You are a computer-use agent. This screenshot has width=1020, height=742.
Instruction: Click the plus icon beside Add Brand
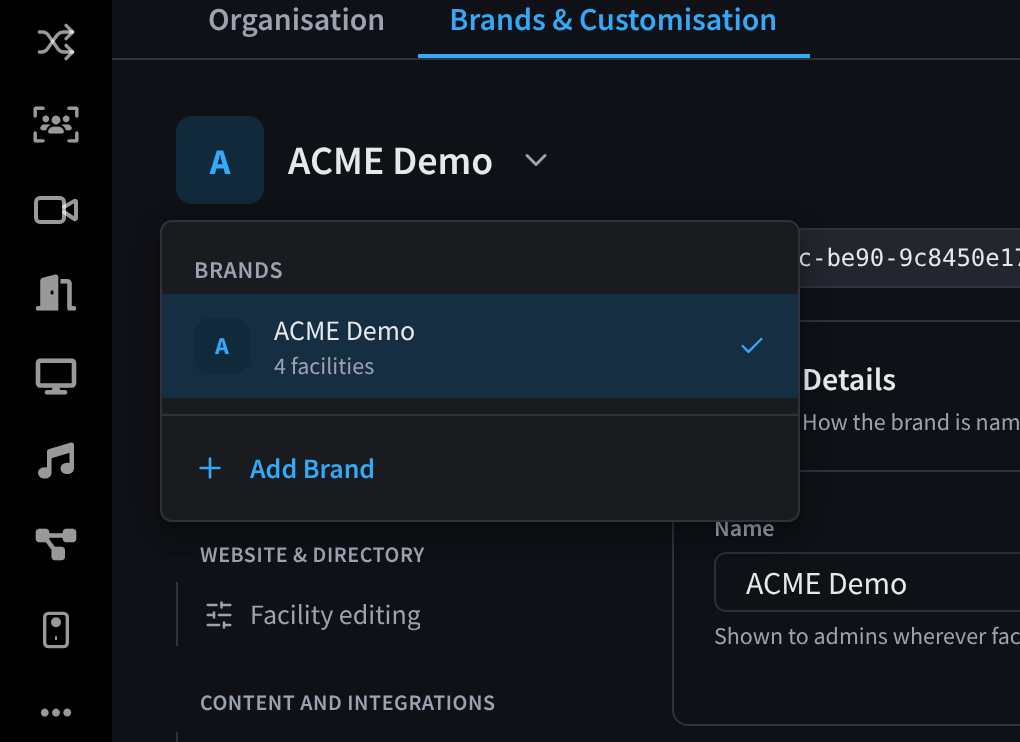pos(210,468)
